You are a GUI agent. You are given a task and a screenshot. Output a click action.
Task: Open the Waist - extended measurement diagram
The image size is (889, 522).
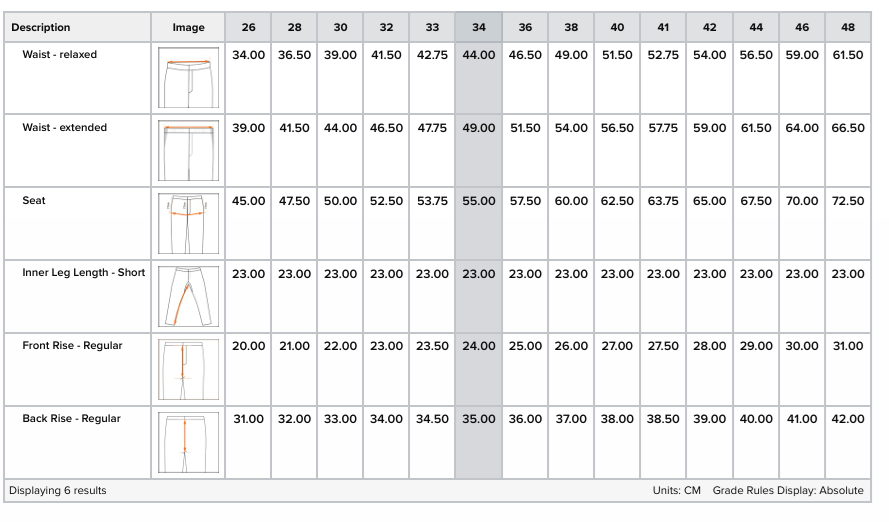[x=188, y=151]
